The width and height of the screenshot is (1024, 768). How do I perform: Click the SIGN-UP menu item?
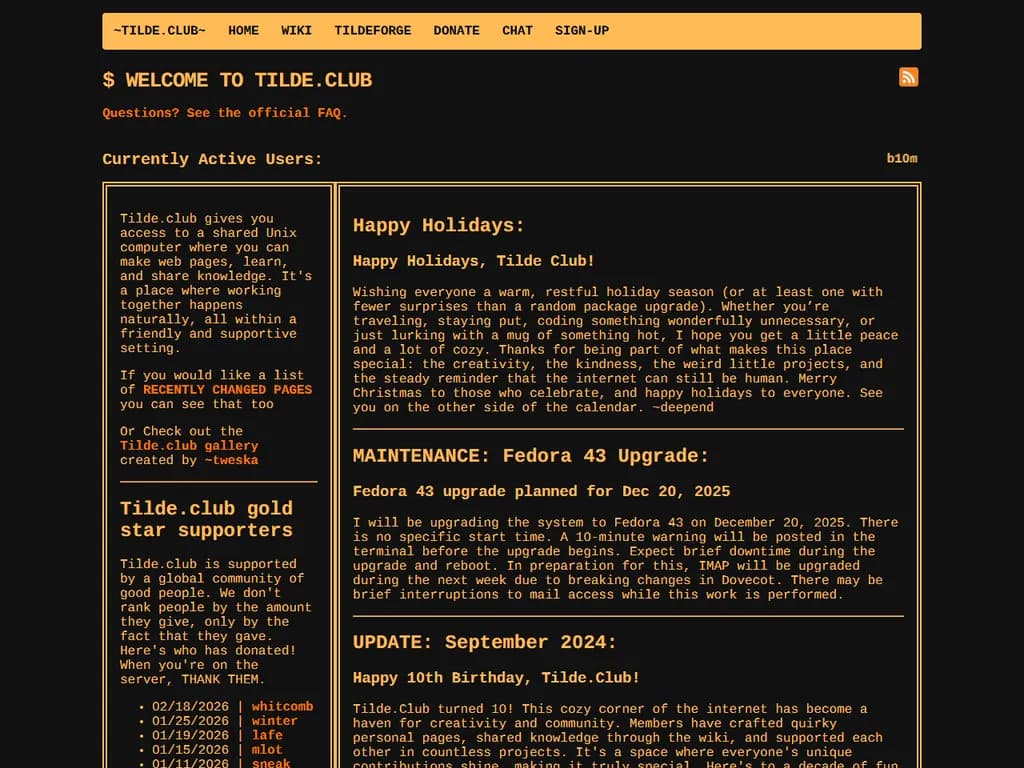tap(582, 31)
